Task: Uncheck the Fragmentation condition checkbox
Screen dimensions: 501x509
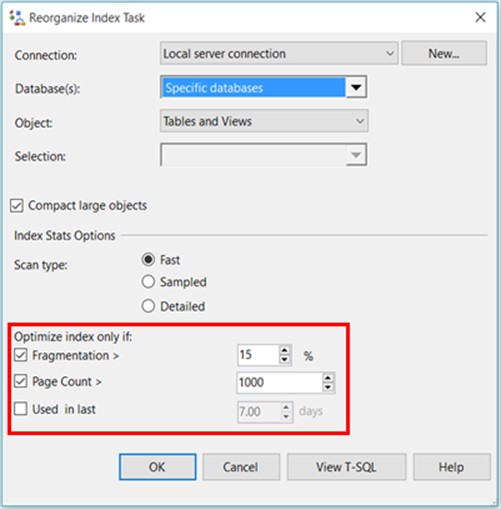Action: point(21,355)
